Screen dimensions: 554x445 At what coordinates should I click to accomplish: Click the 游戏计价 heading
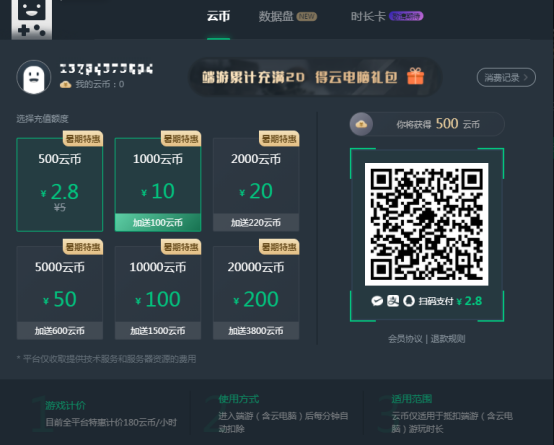65,405
